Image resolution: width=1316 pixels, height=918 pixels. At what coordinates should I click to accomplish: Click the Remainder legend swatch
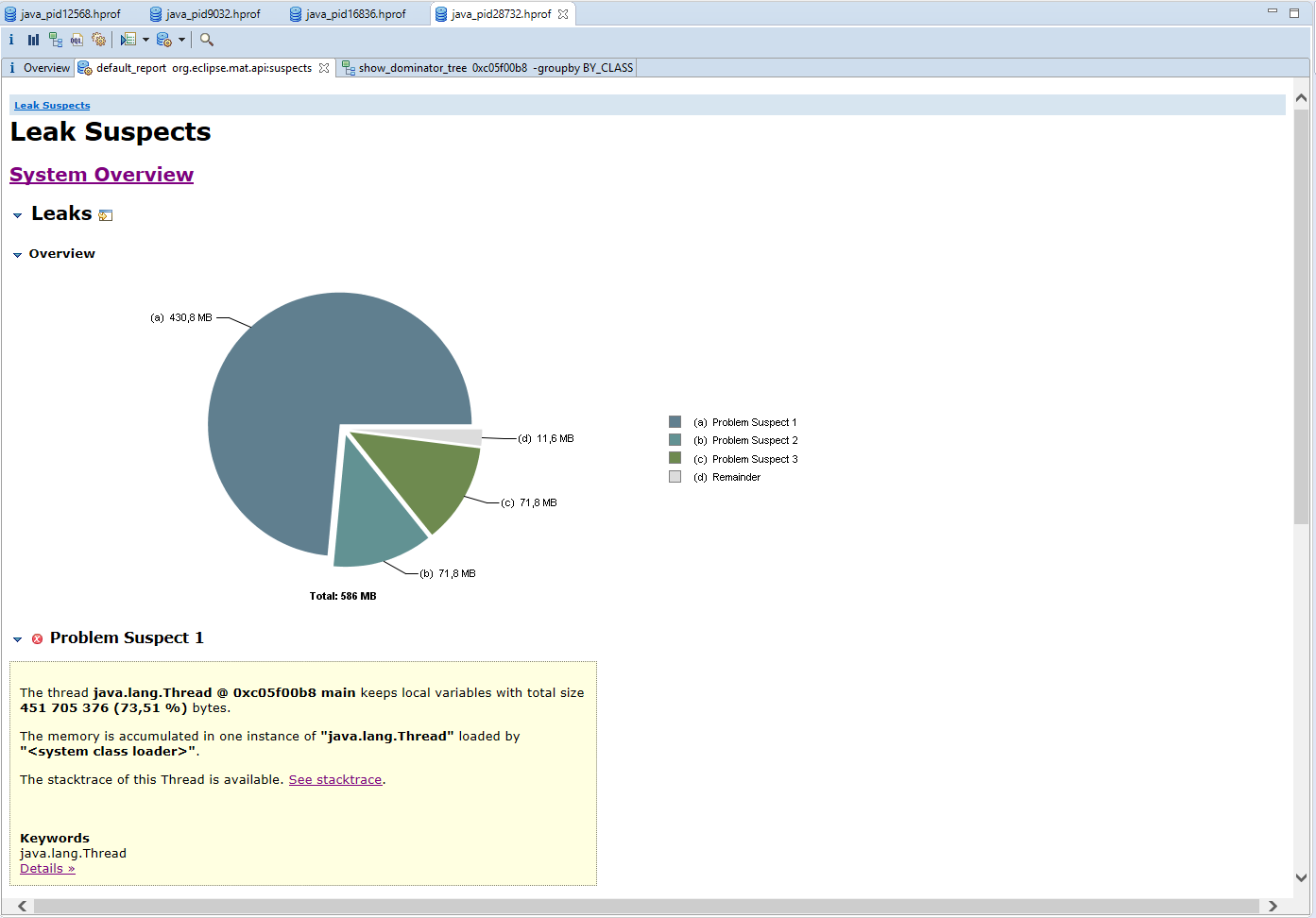(x=675, y=477)
